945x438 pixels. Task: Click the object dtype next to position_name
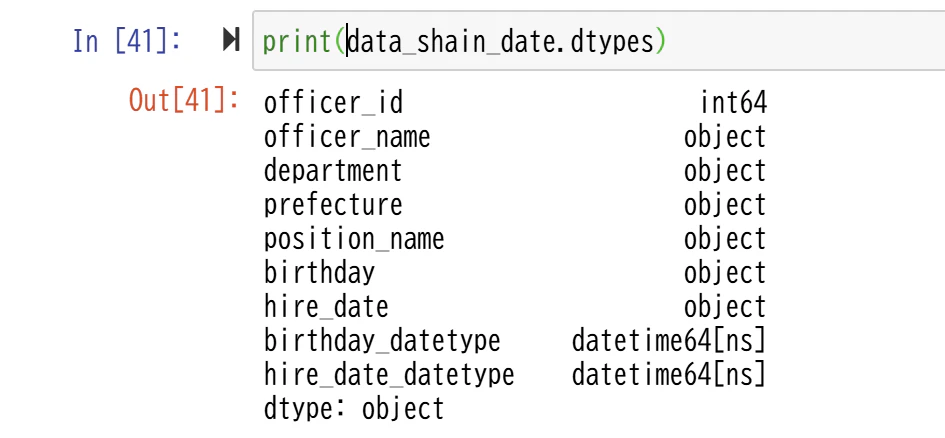click(725, 240)
